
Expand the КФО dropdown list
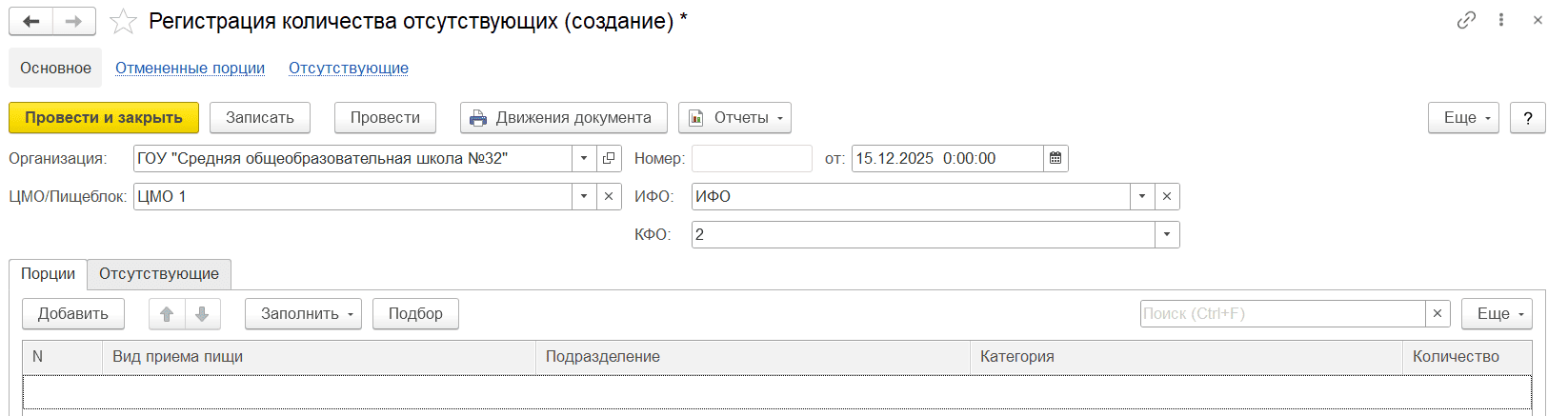point(1167,234)
